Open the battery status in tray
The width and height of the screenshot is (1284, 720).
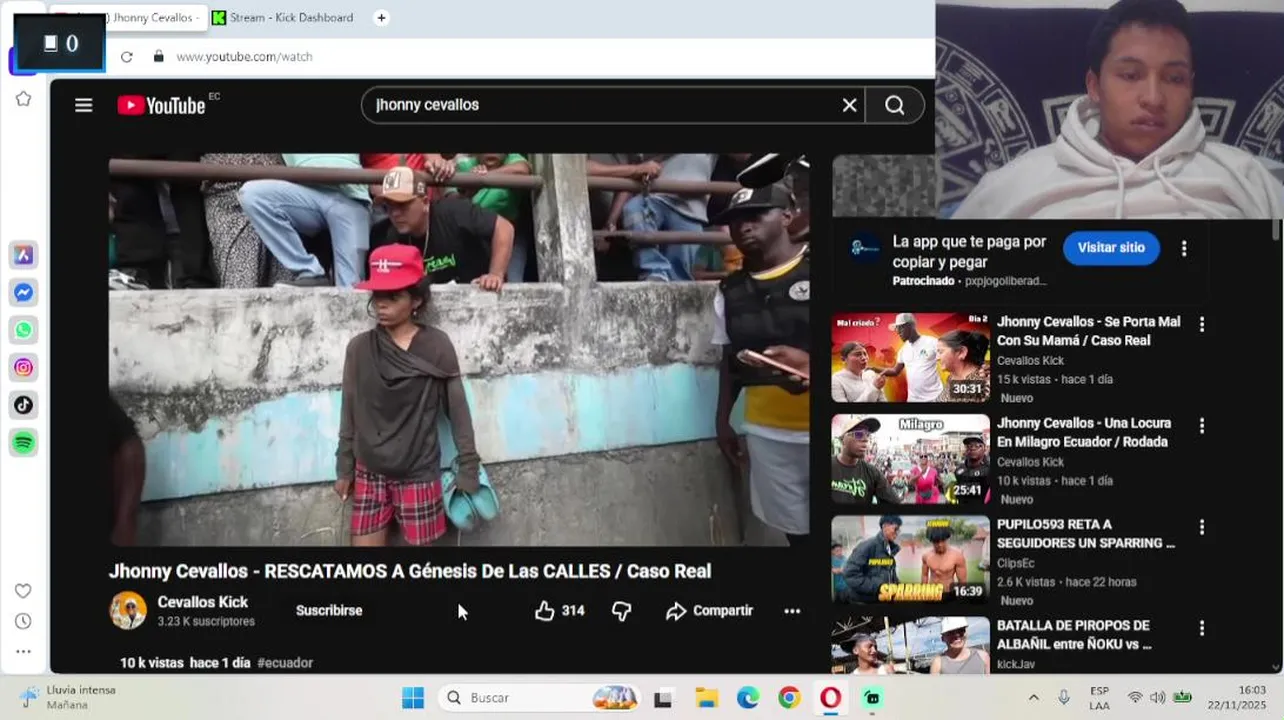pos(1183,698)
